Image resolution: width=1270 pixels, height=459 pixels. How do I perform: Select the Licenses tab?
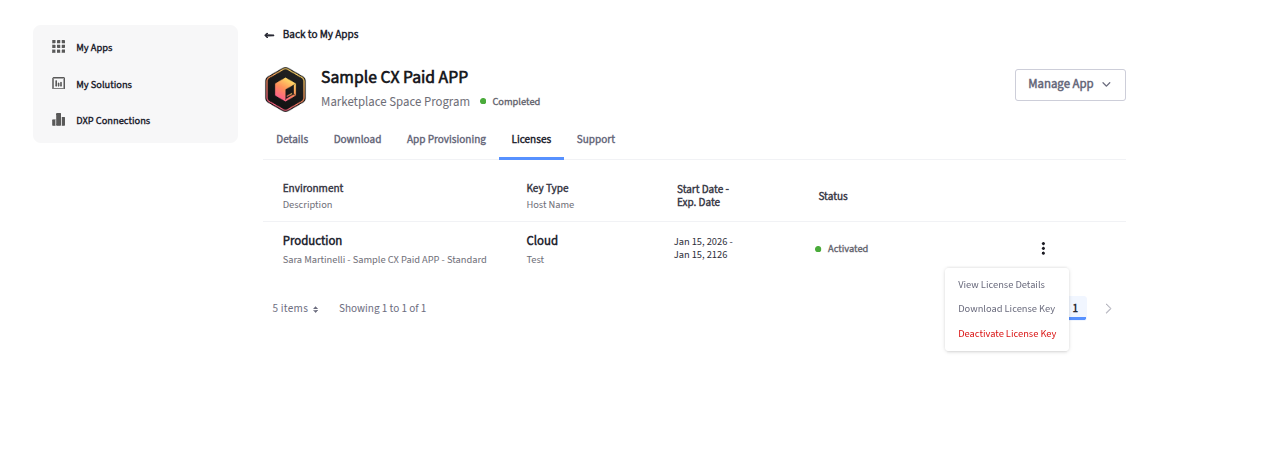click(x=531, y=140)
